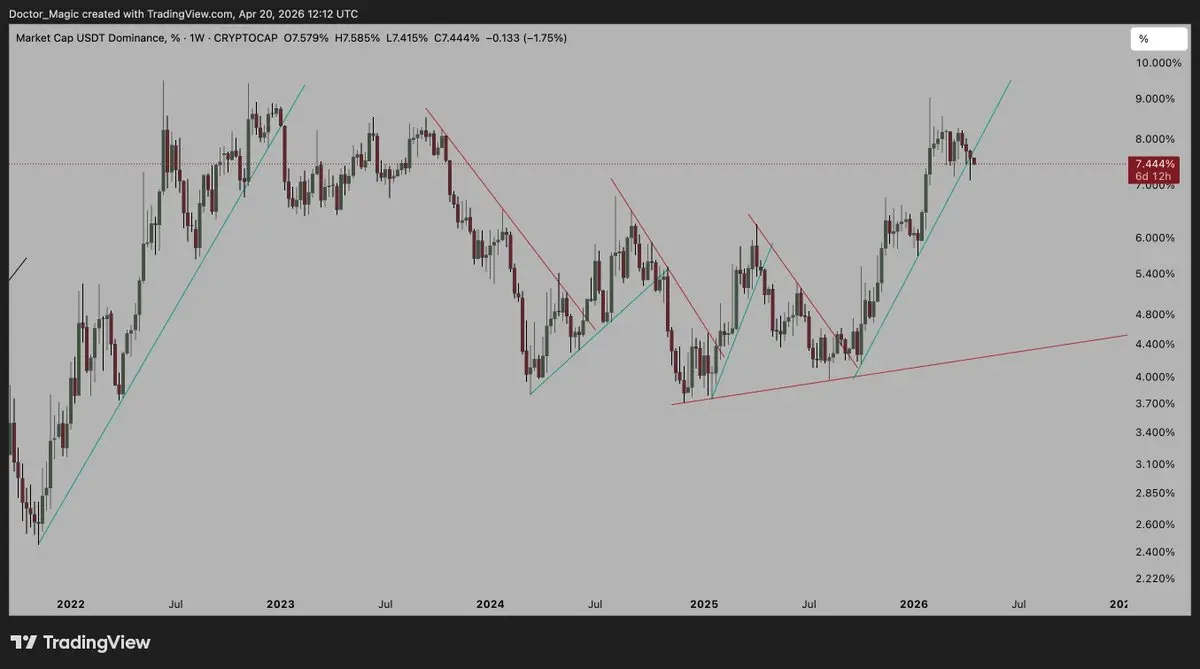Screen dimensions: 1200x669
Task: Click the 2023 time axis label
Action: 281,604
